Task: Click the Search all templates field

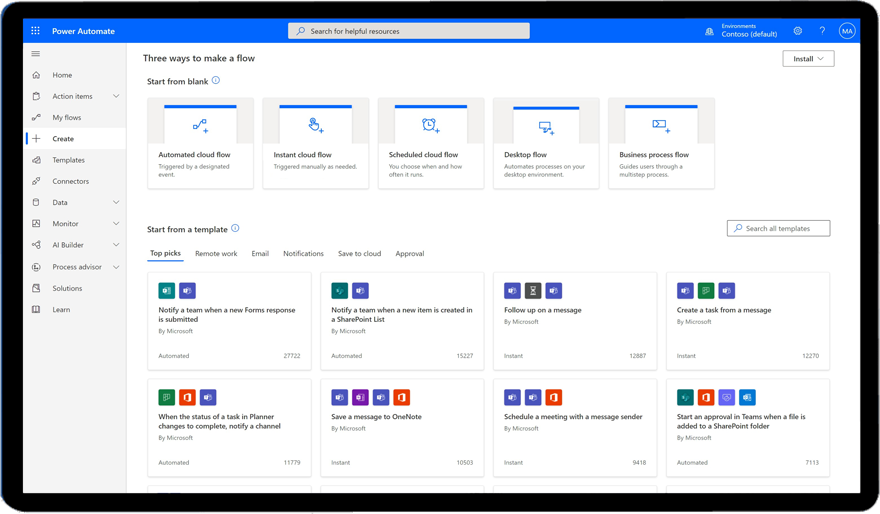Action: pyautogui.click(x=778, y=228)
